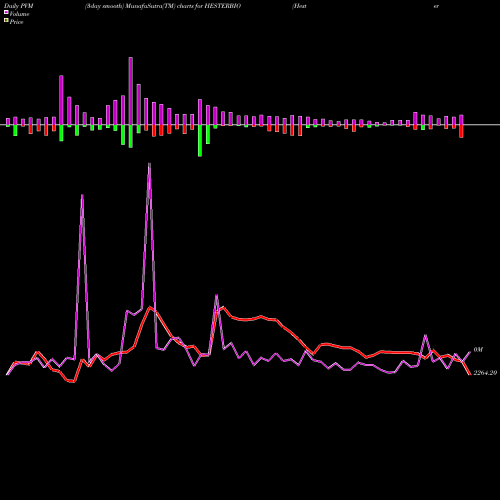Click the 2264.20 price value label
Image resolution: width=500 pixels, height=500 pixels.
coord(485,373)
